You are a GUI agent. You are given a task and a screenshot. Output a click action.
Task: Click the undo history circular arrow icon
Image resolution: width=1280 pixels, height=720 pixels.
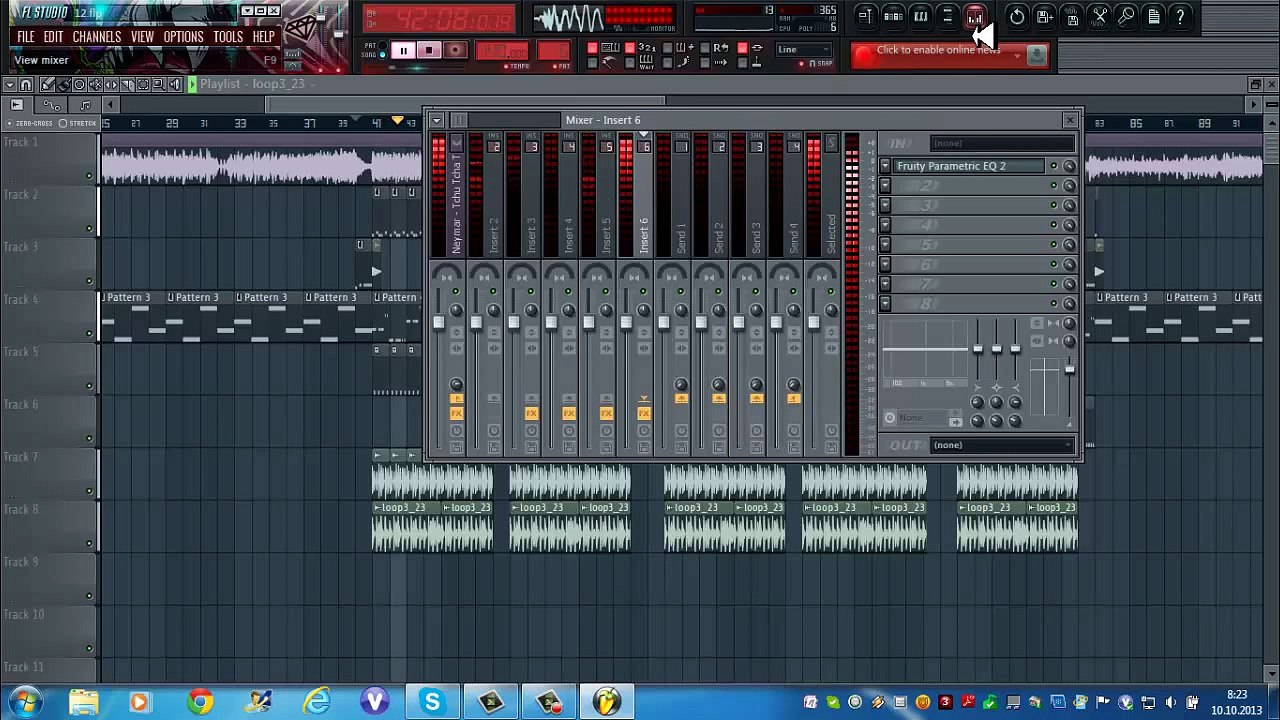point(1017,16)
